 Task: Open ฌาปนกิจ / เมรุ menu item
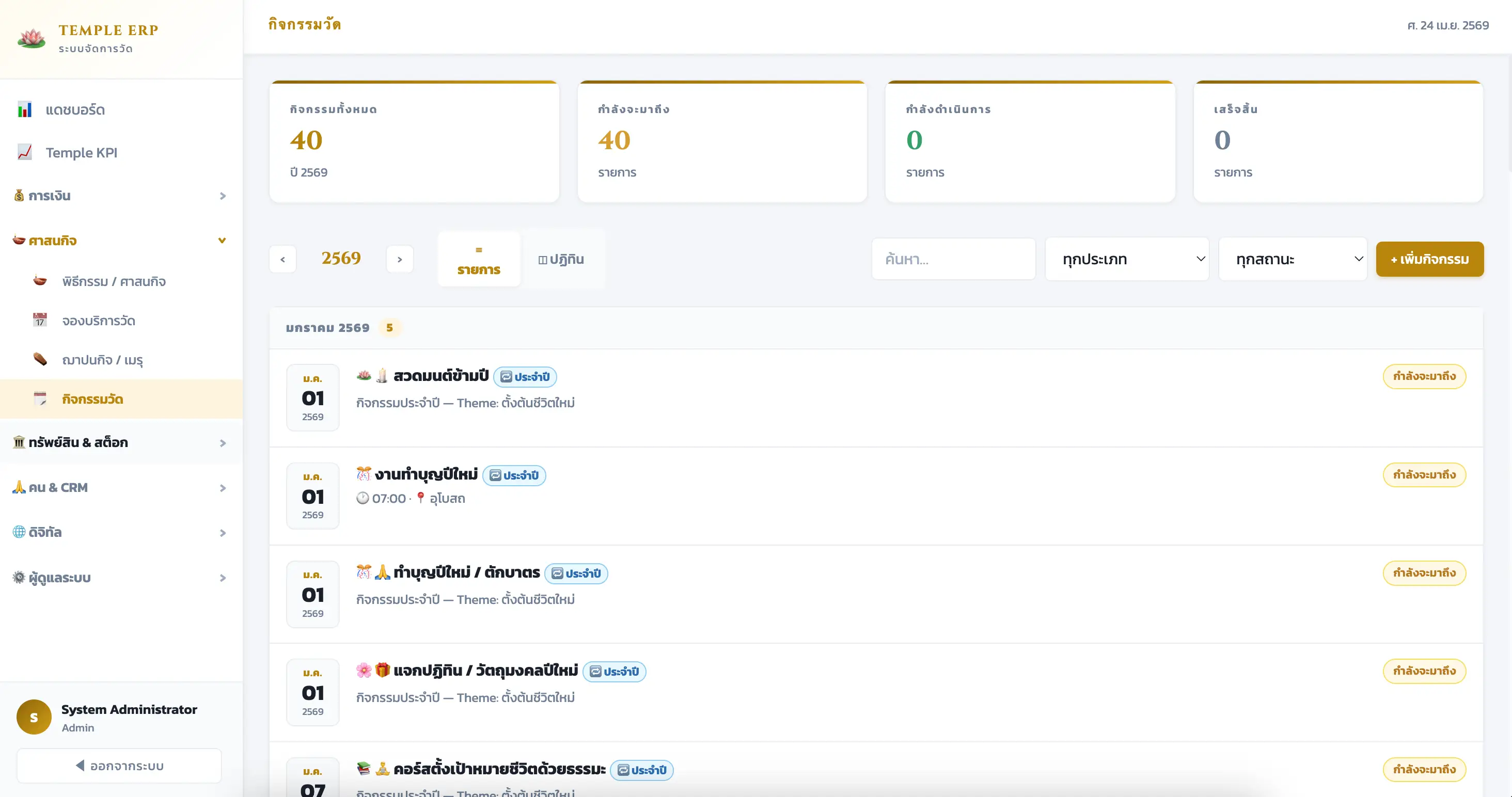tap(121, 360)
